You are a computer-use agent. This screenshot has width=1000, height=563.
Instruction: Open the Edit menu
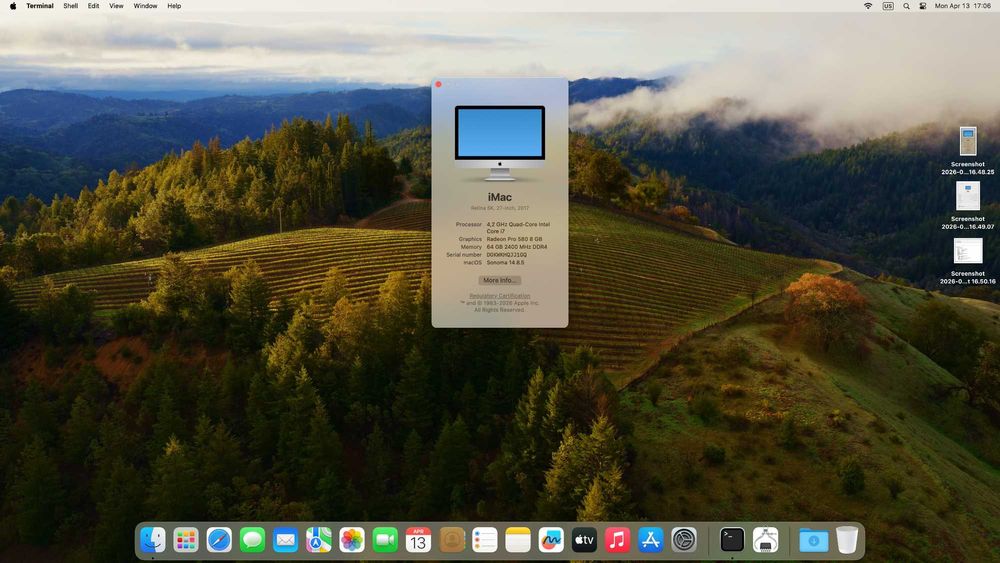[93, 6]
